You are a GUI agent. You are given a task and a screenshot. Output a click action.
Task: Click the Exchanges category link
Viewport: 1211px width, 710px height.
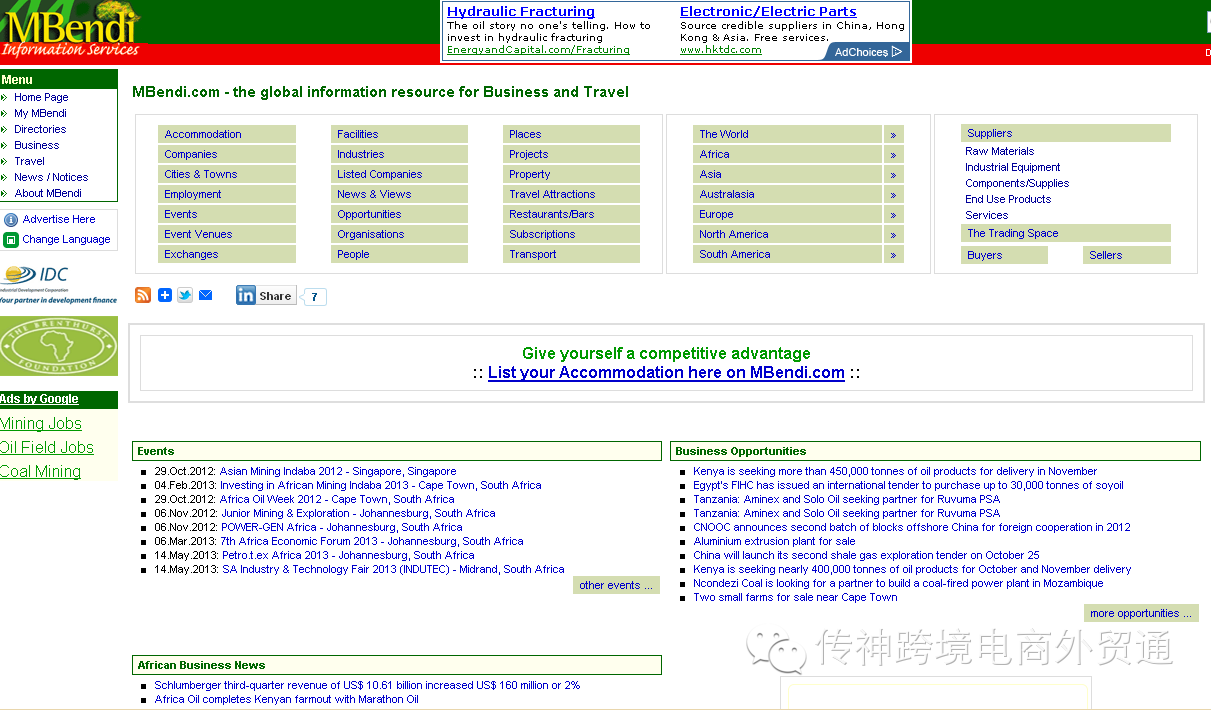[191, 254]
